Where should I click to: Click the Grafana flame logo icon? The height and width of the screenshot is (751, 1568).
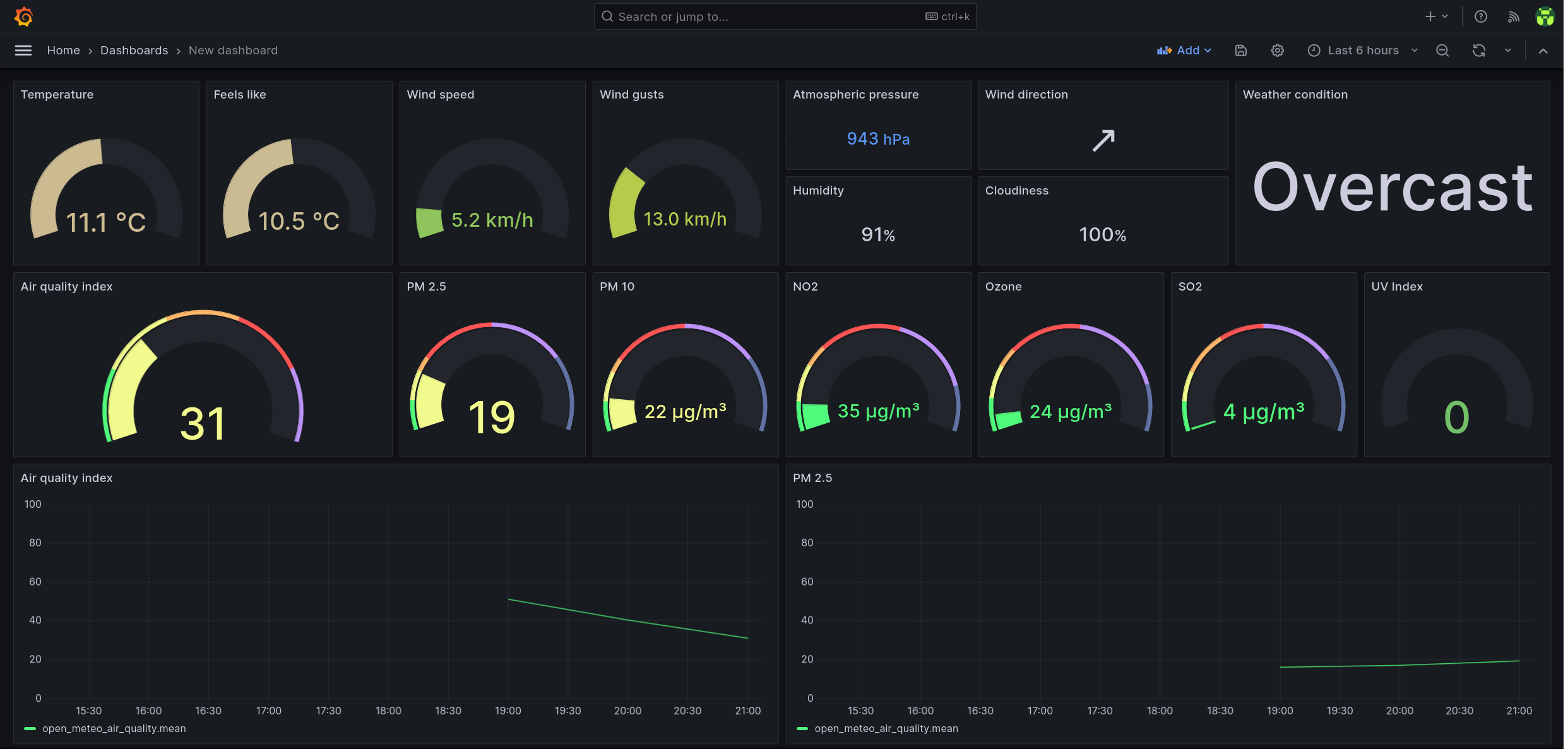[x=23, y=16]
